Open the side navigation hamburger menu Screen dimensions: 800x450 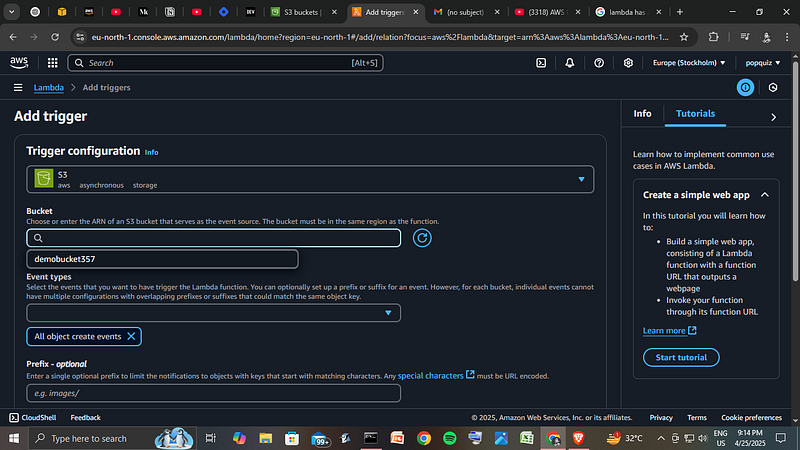(x=18, y=88)
